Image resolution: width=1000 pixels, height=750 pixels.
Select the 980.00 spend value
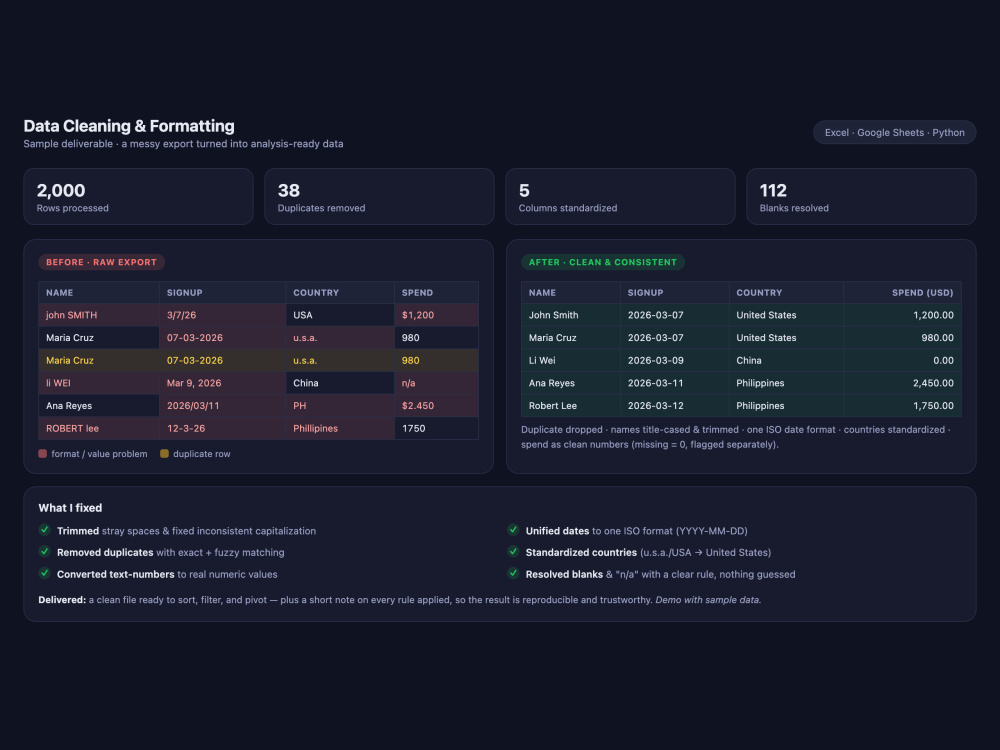click(x=902, y=338)
